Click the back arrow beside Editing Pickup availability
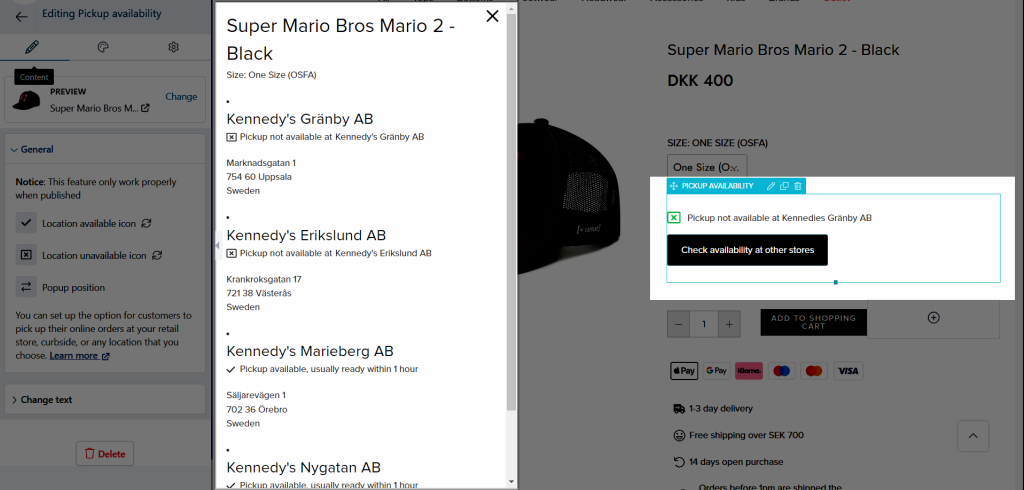 [x=21, y=16]
